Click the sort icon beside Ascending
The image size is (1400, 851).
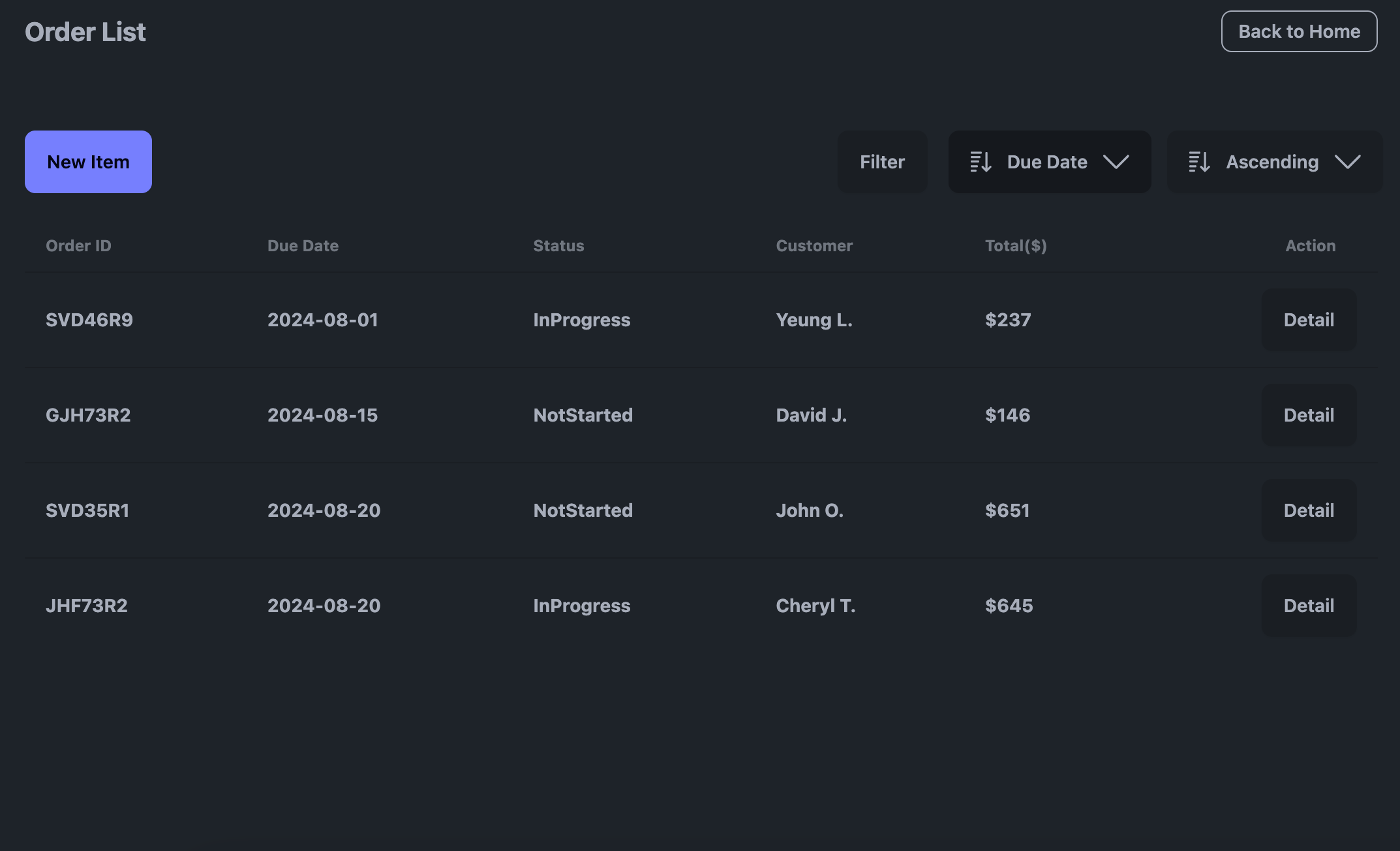[1199, 162]
